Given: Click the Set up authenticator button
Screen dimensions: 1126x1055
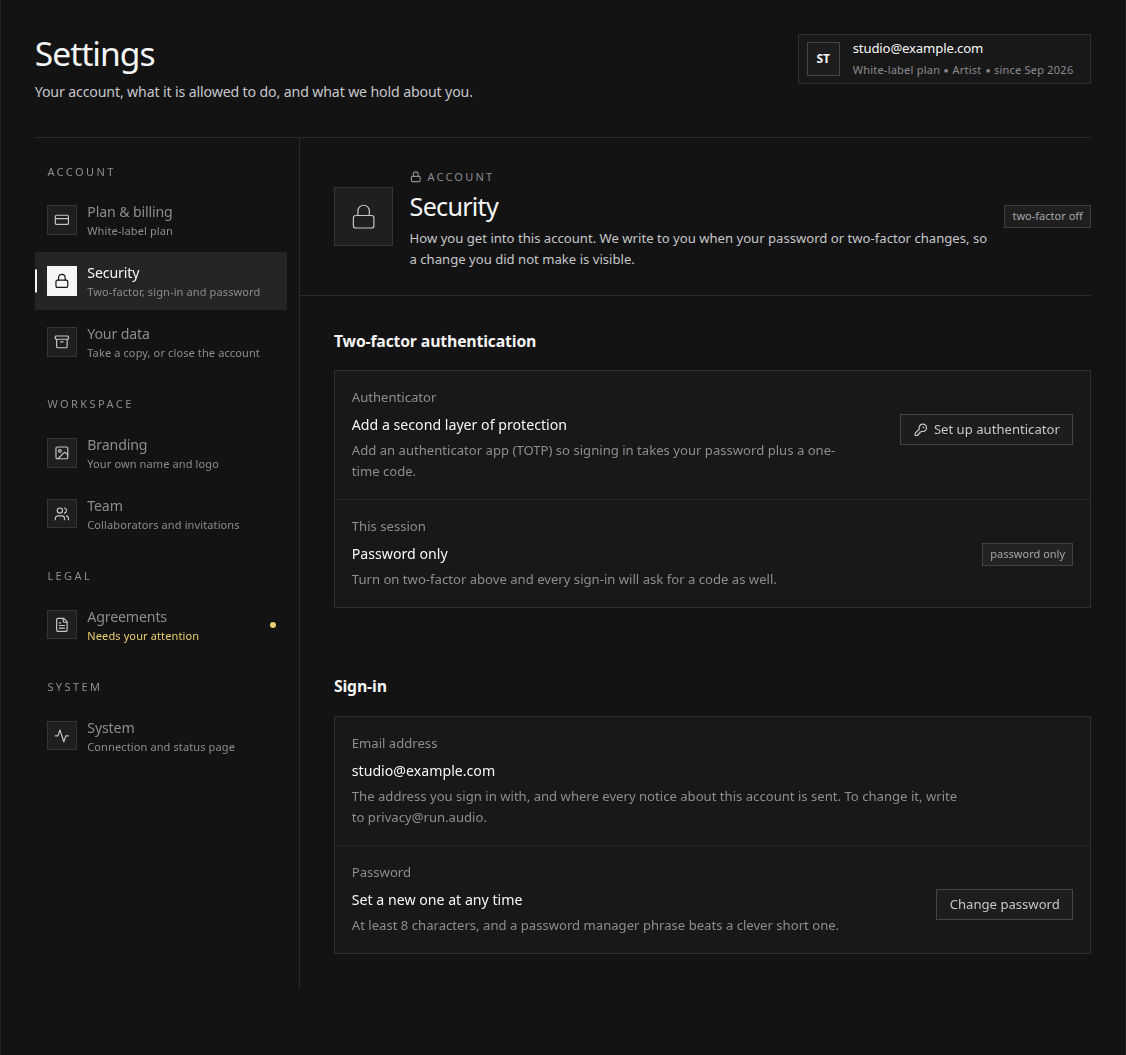Looking at the screenshot, I should tap(986, 429).
